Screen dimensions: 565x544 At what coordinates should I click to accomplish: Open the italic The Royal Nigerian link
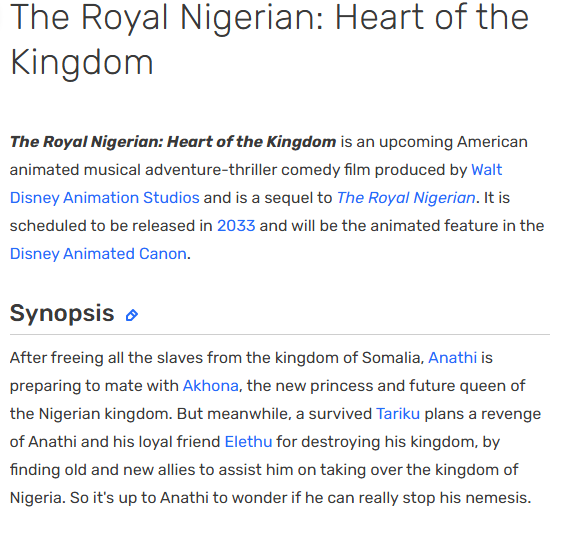(406, 198)
